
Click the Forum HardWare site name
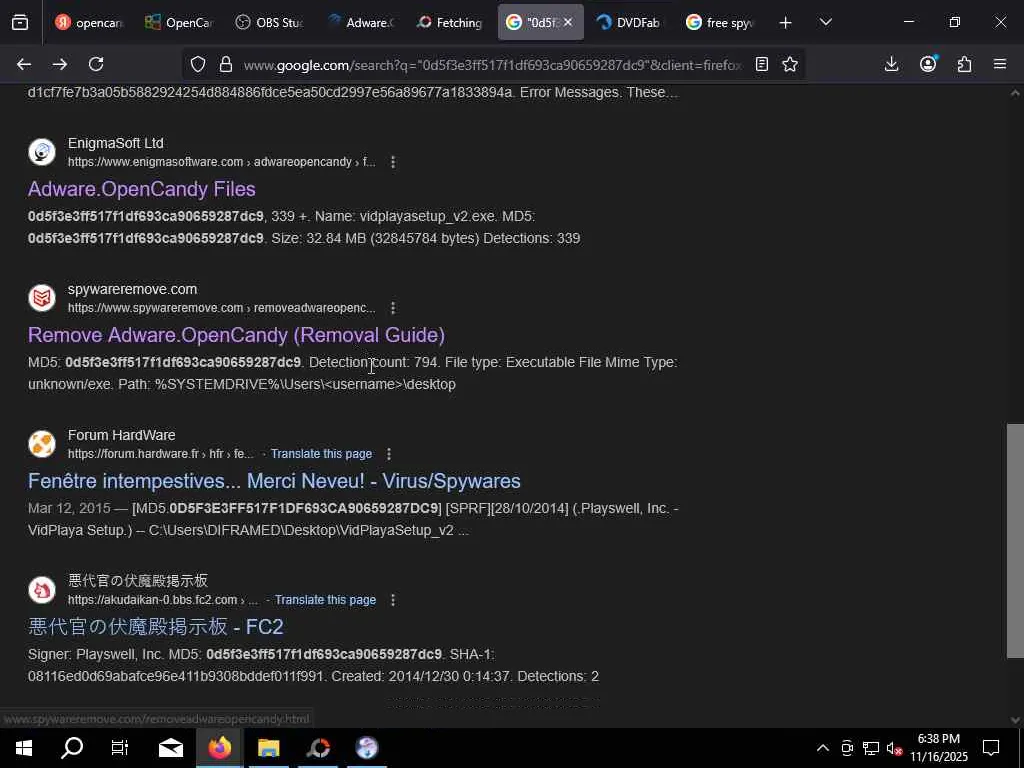121,435
